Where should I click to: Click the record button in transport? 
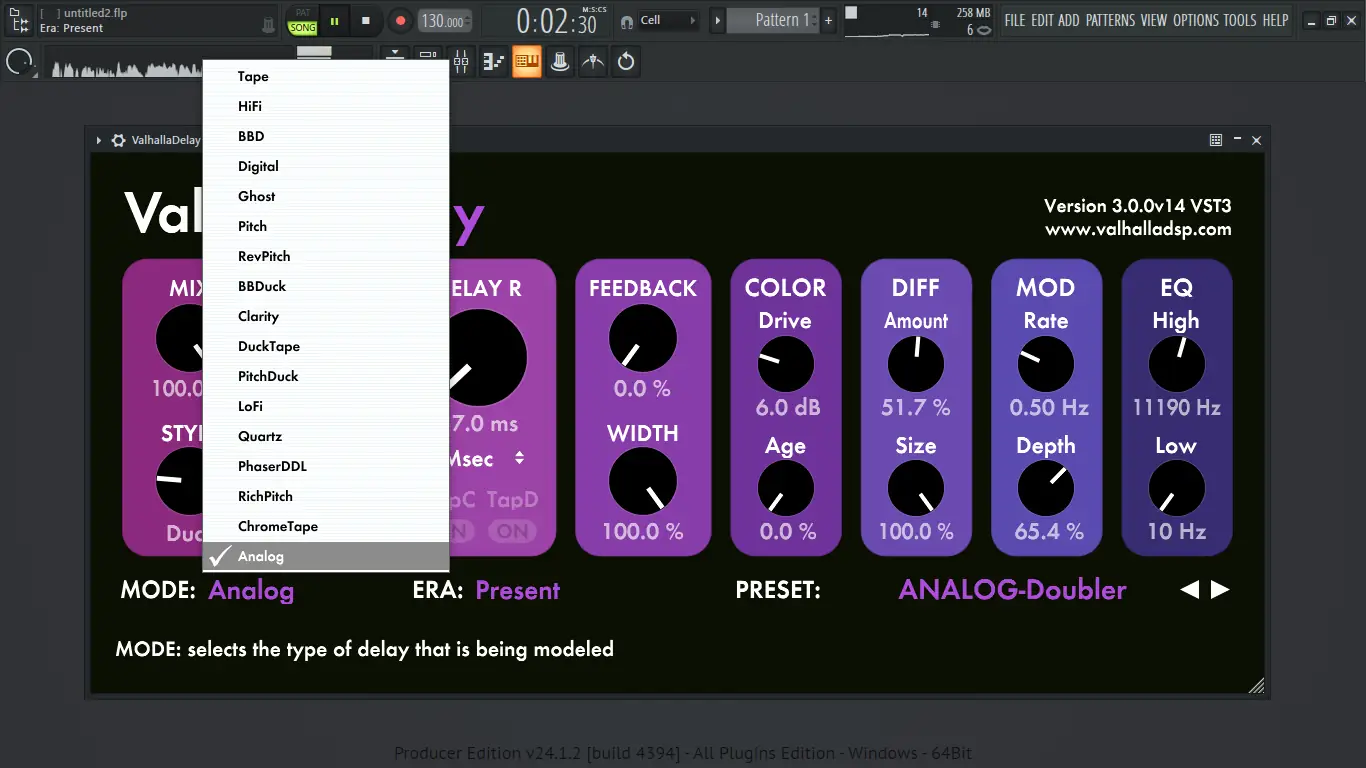click(x=400, y=20)
